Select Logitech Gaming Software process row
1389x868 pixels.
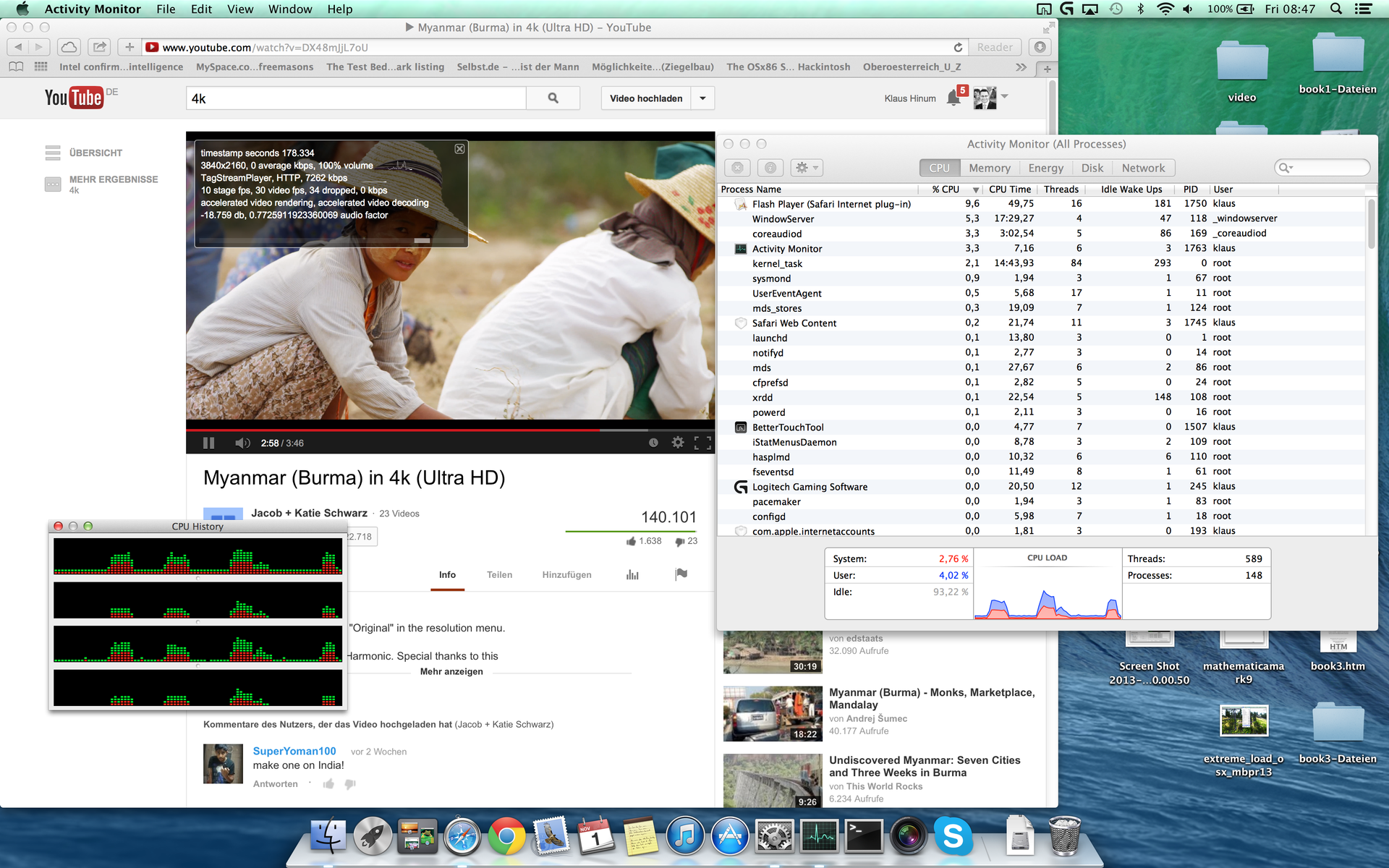coord(1040,487)
